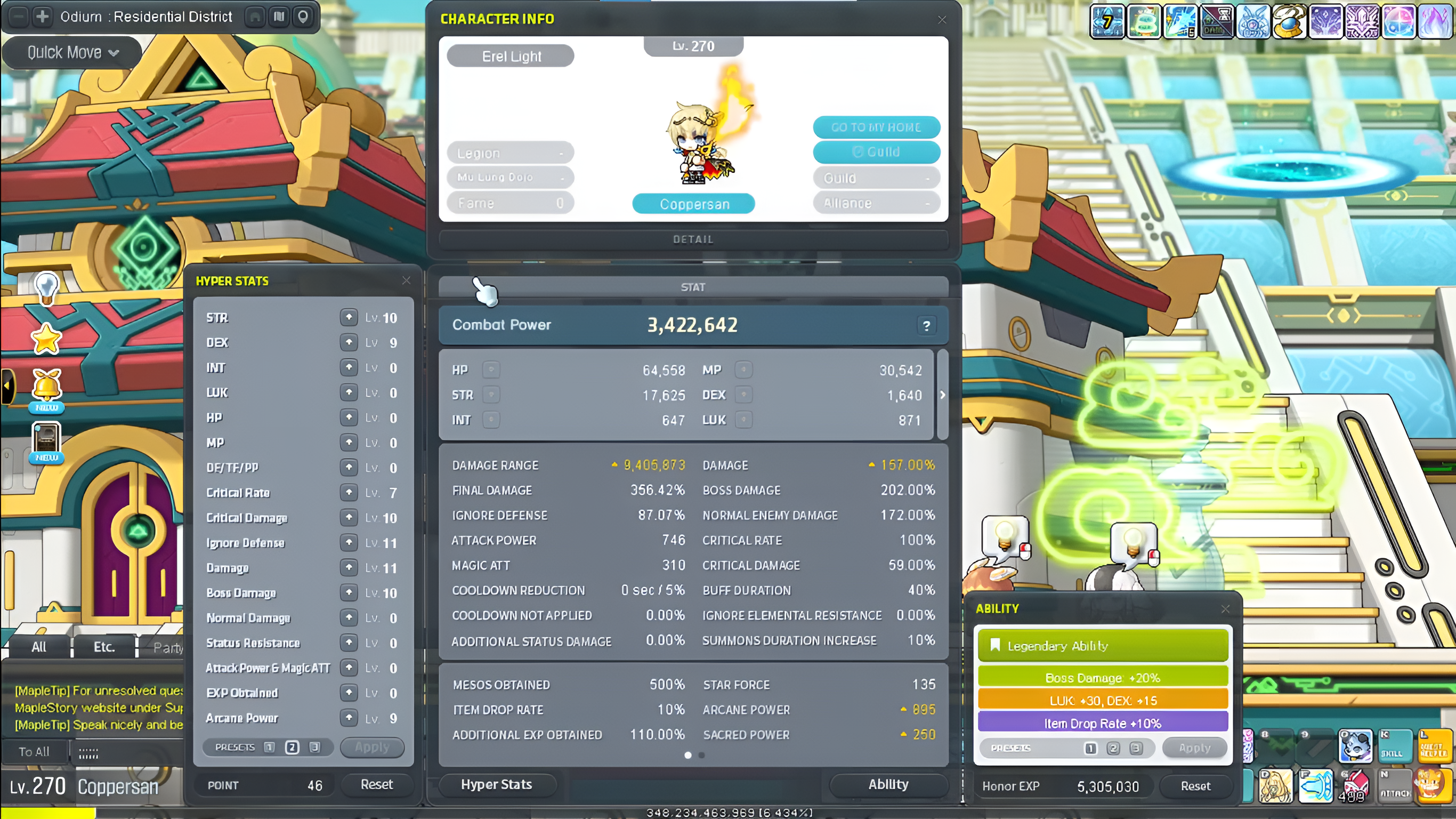Open the Ability panel button
This screenshot has height=819, width=1456.
click(x=888, y=784)
